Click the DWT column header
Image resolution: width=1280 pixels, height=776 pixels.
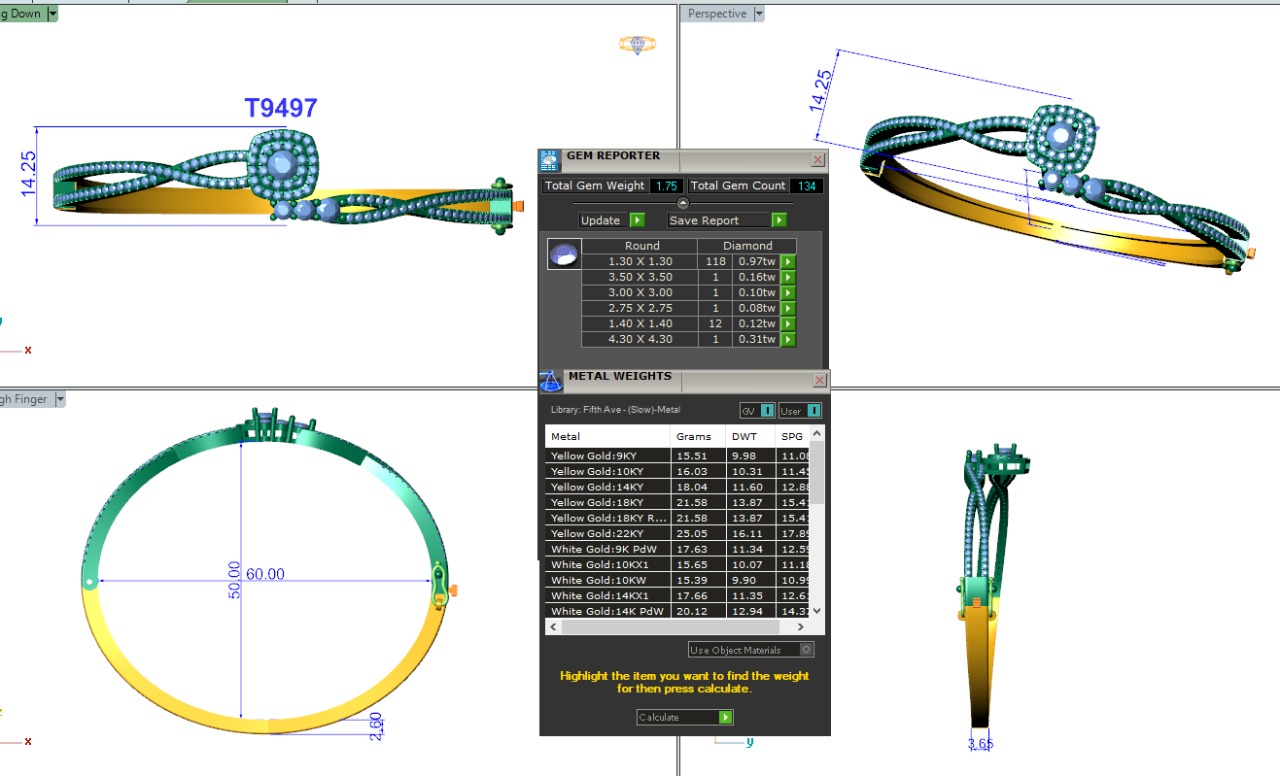tap(750, 436)
